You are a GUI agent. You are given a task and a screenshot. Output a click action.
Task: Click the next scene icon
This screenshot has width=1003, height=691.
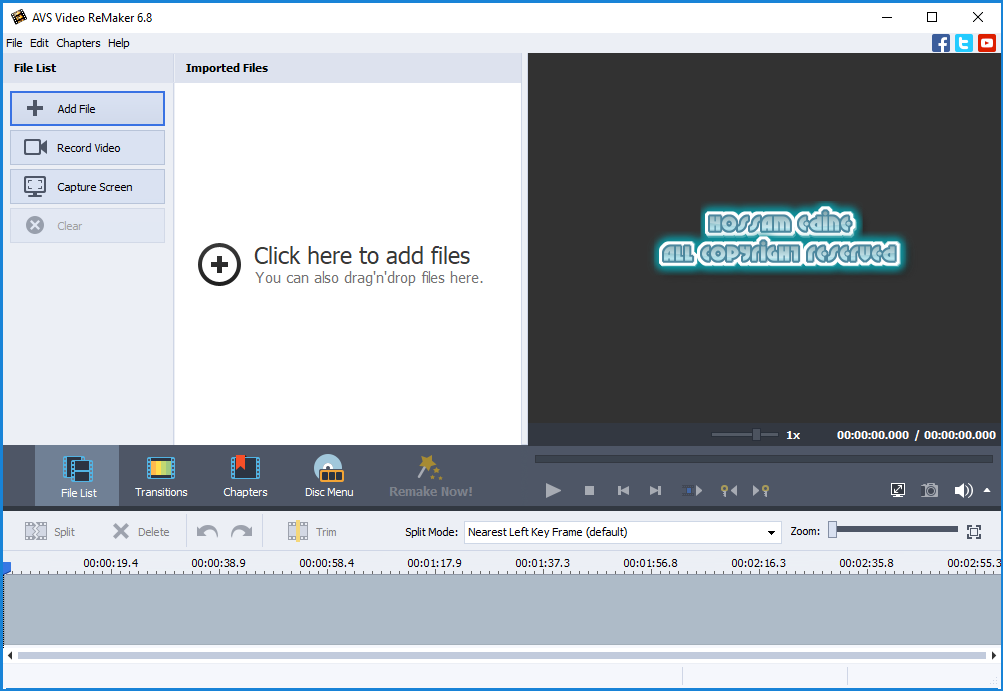692,491
